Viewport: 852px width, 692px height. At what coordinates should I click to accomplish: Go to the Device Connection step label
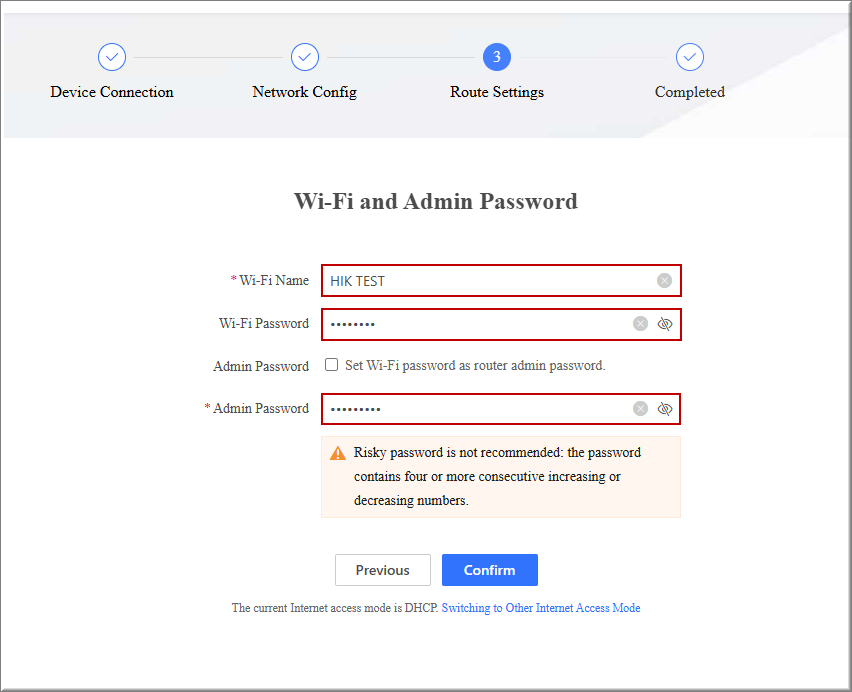click(x=112, y=92)
